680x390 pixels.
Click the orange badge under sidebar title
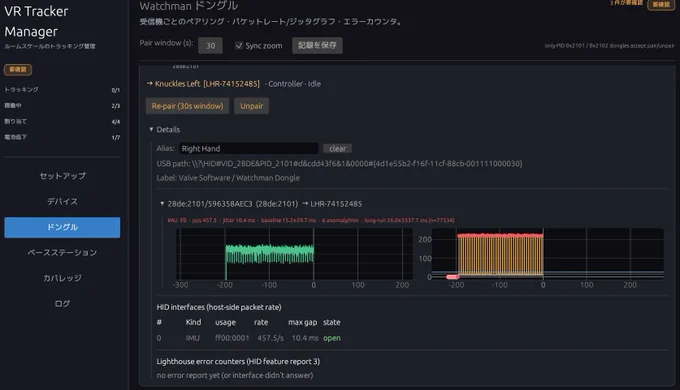pos(18,69)
